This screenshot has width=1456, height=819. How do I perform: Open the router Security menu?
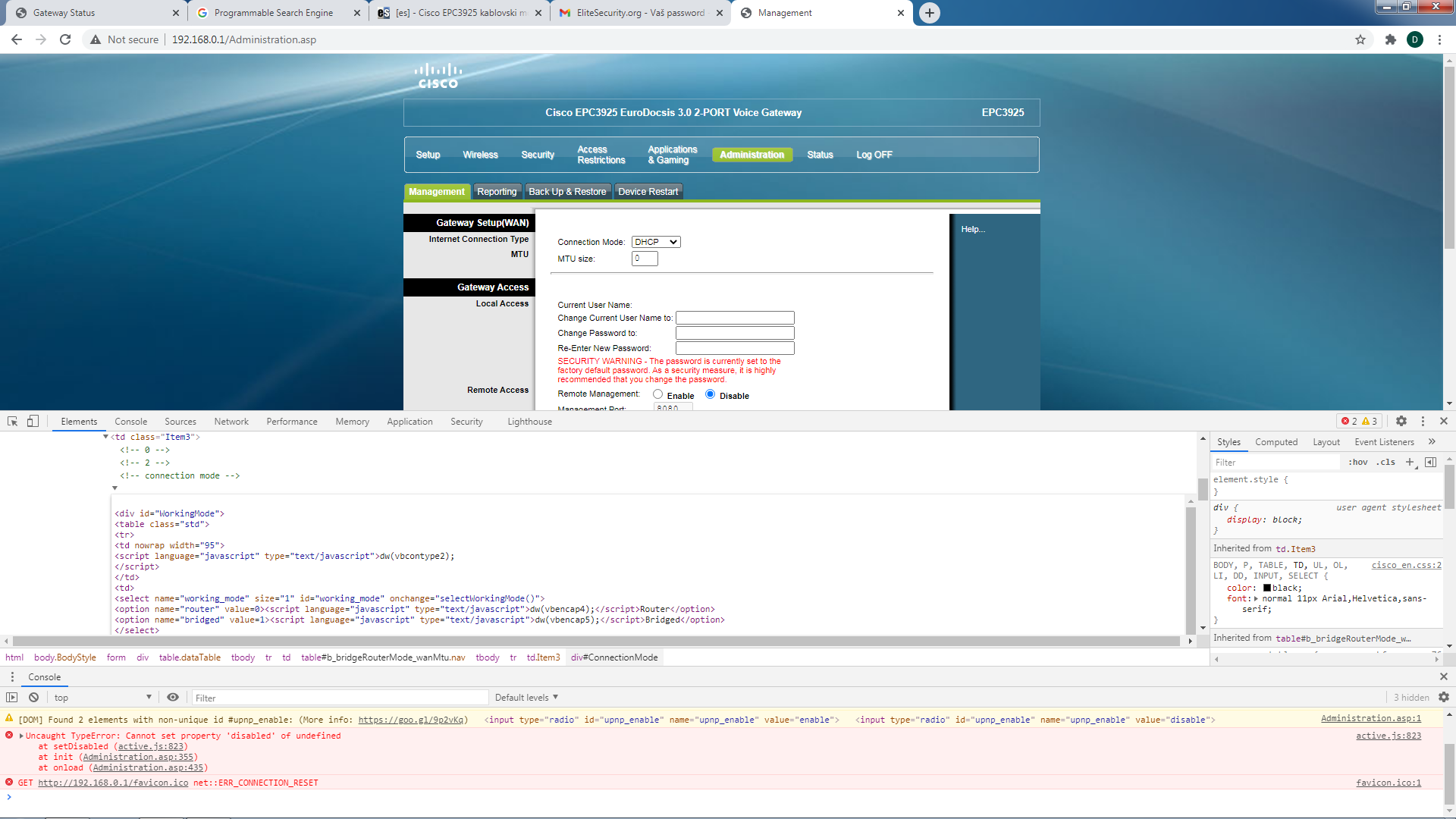pos(538,155)
